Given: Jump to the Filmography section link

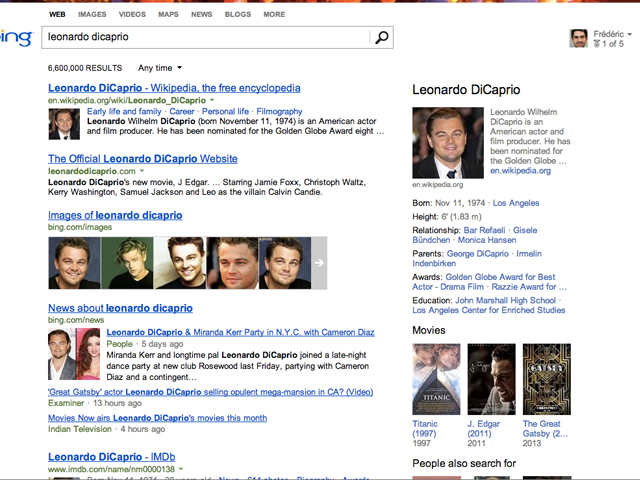Looking at the screenshot, I should coord(279,111).
